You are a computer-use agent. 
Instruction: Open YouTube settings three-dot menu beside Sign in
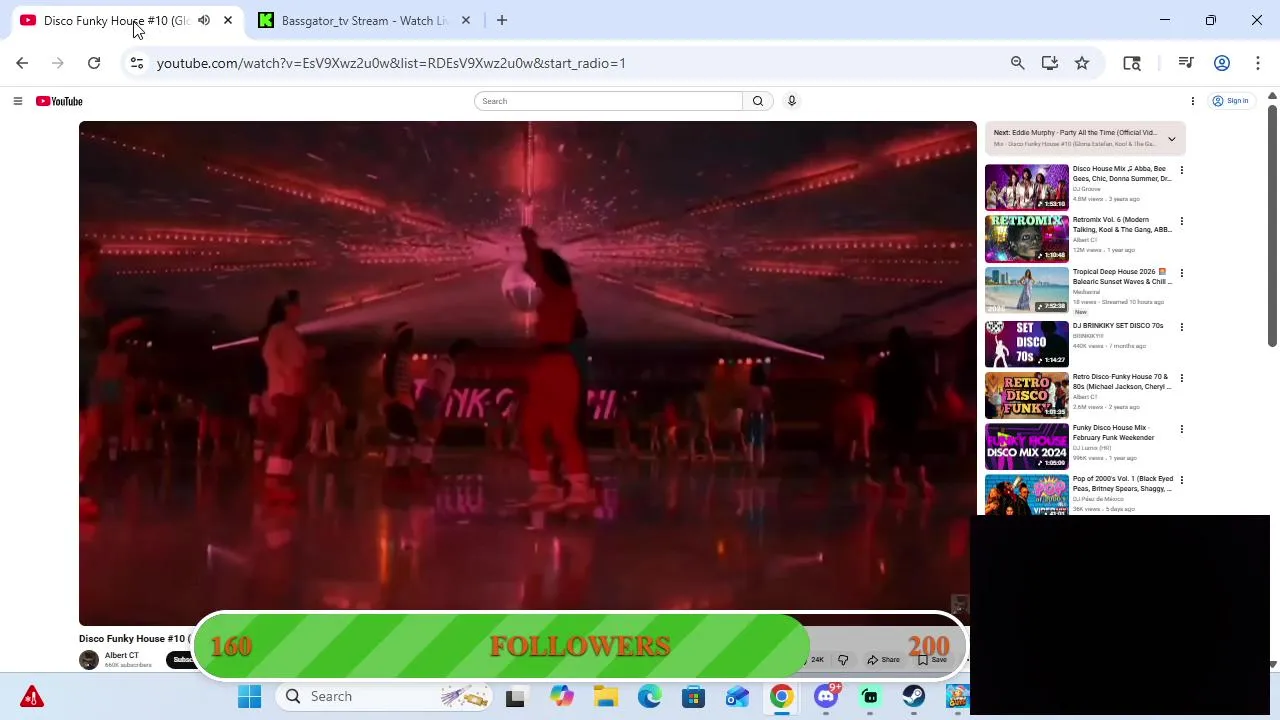pos(1192,101)
